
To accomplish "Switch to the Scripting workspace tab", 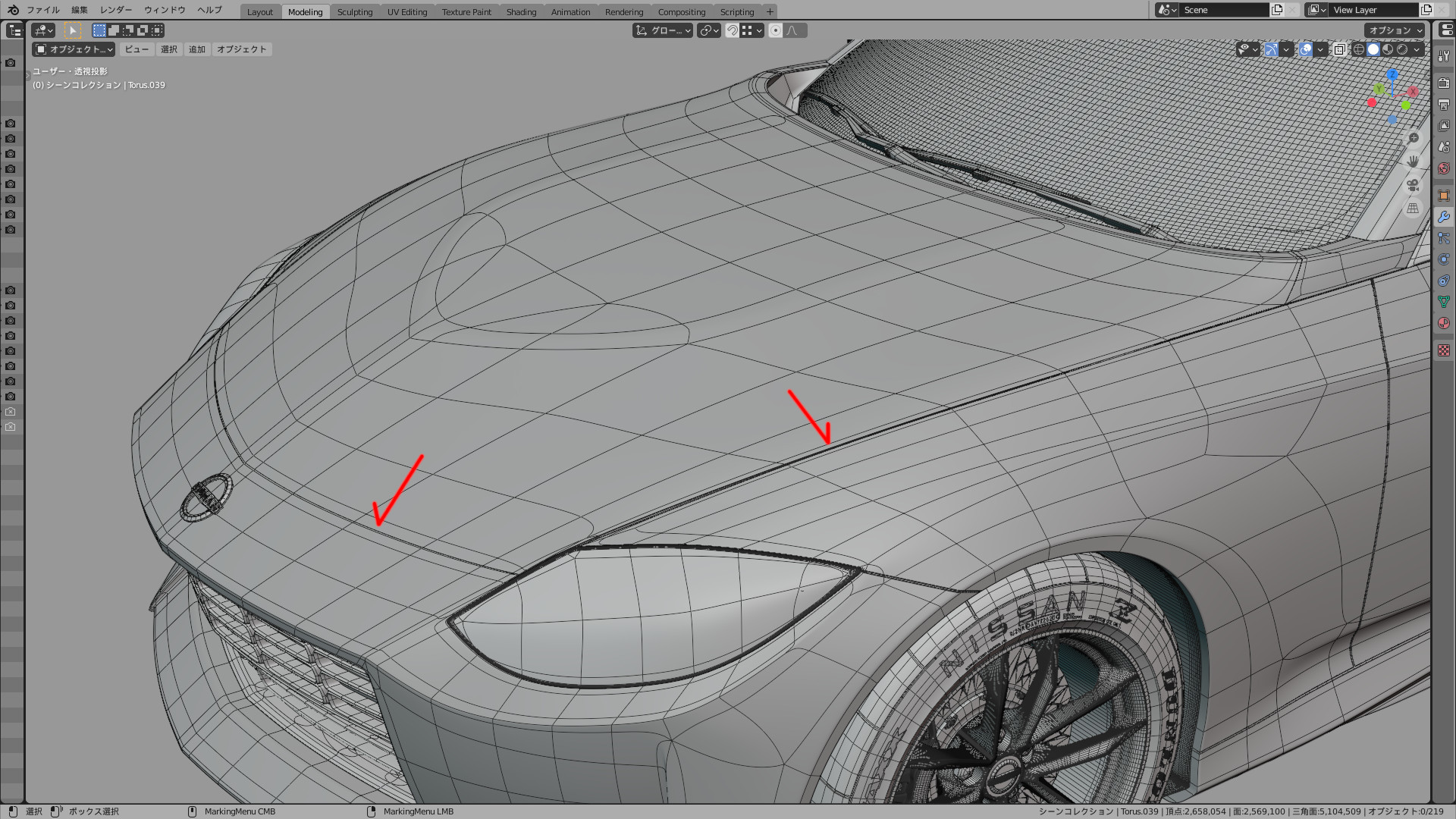I will coord(737,11).
